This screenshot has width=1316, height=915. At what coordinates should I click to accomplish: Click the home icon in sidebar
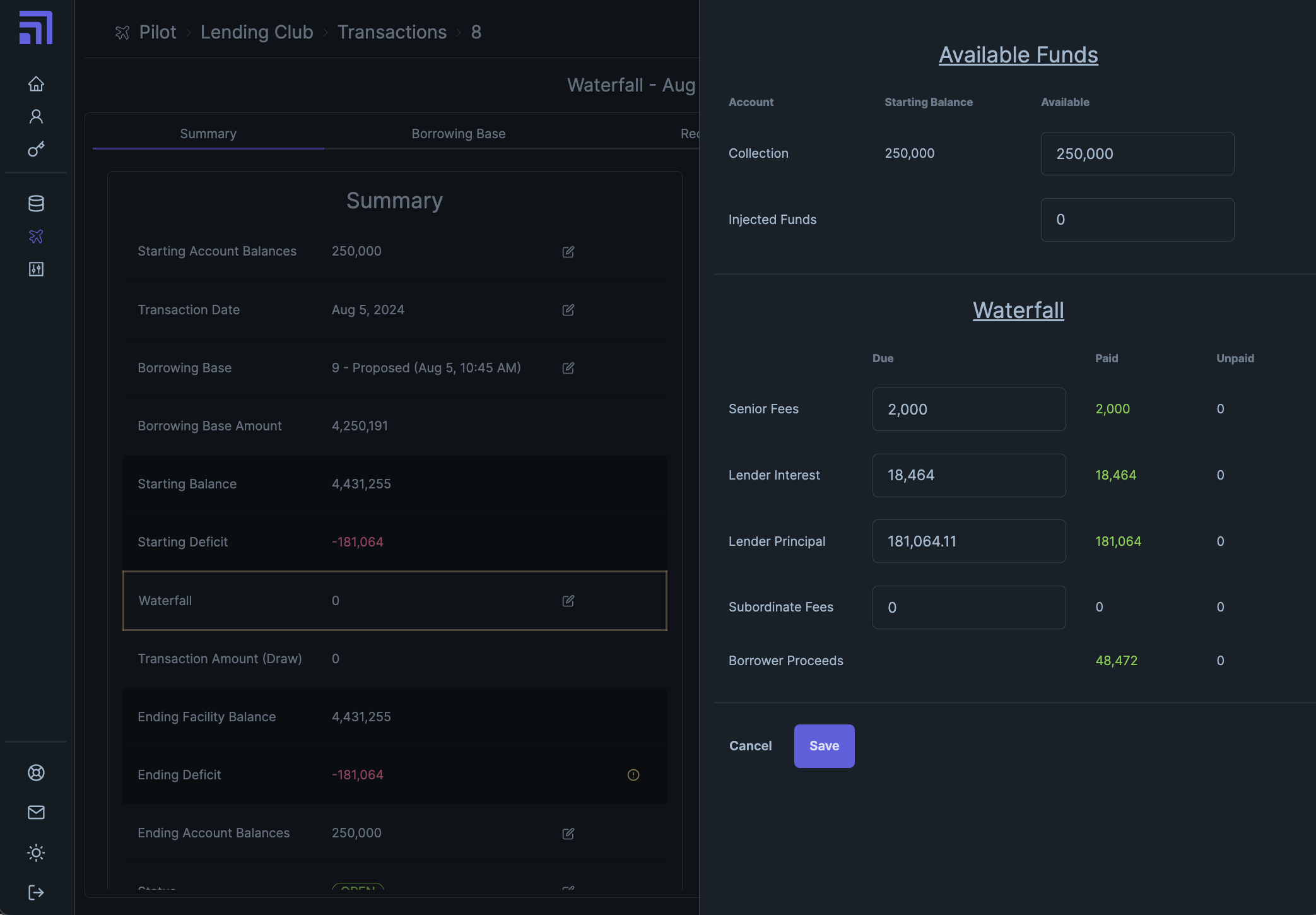point(36,83)
